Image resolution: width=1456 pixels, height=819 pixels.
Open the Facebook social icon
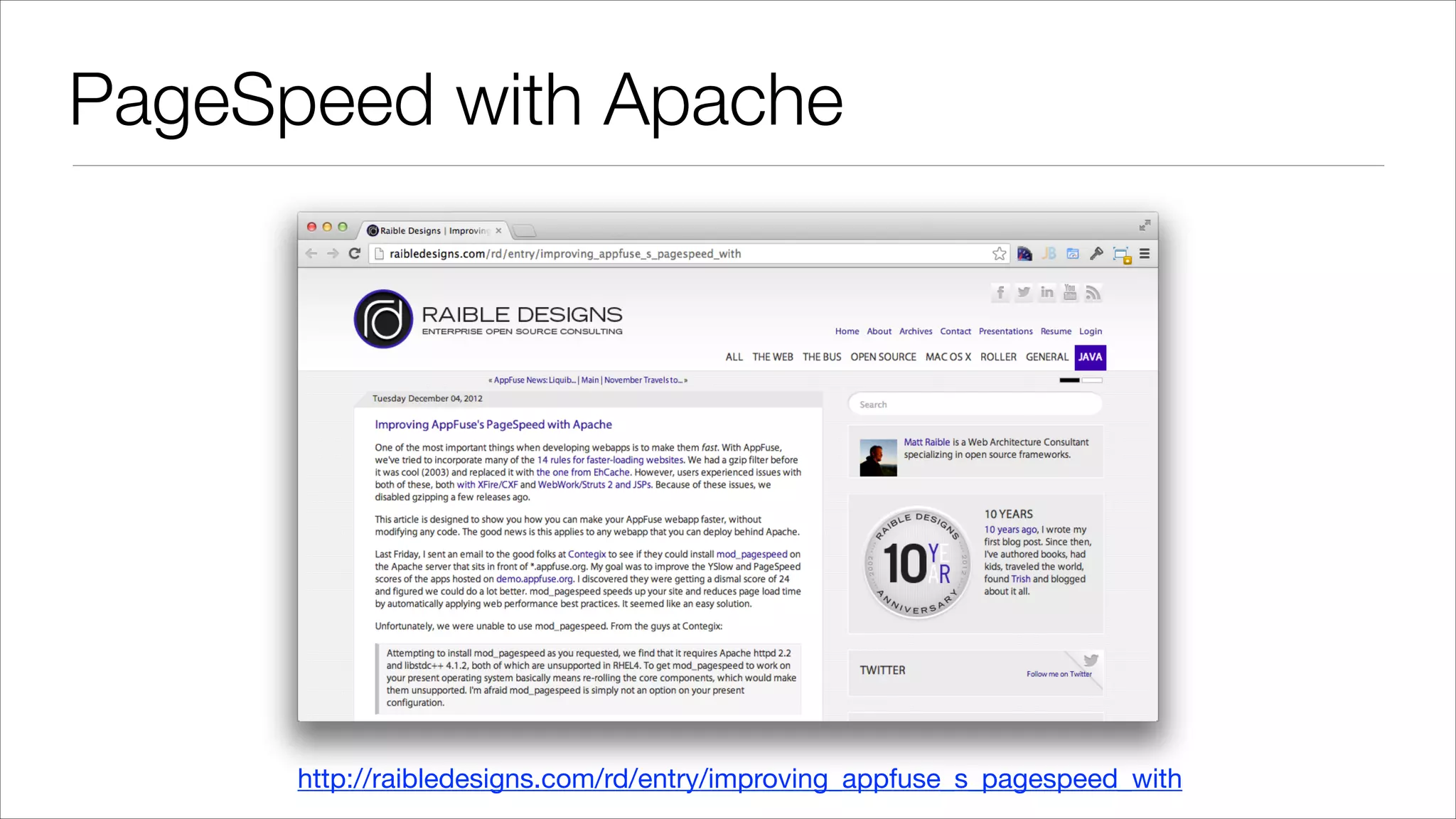click(x=1000, y=292)
